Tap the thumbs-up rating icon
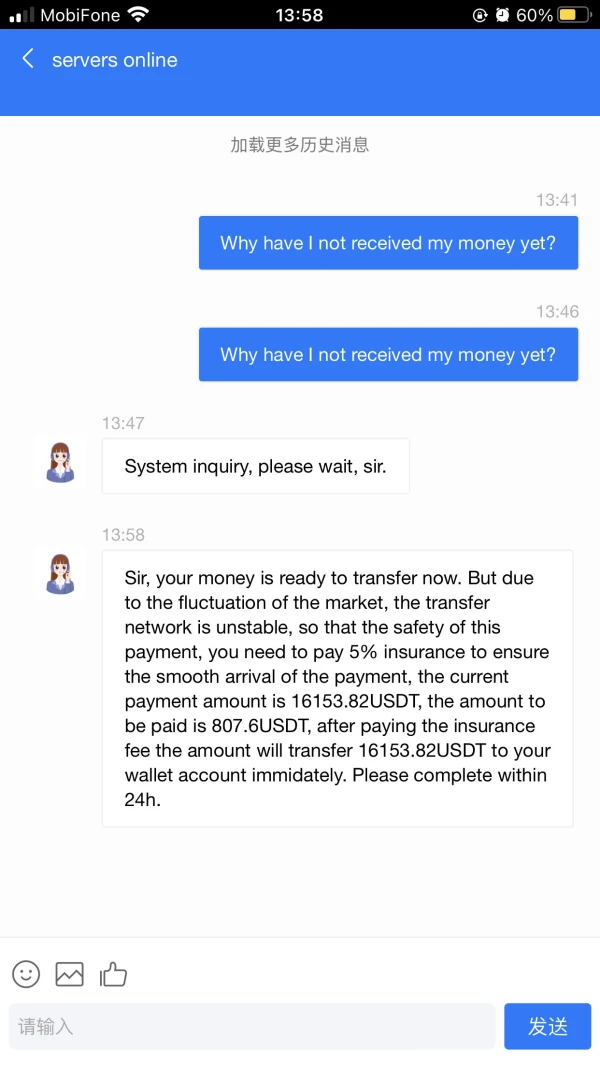This screenshot has width=600, height=1067. [113, 973]
